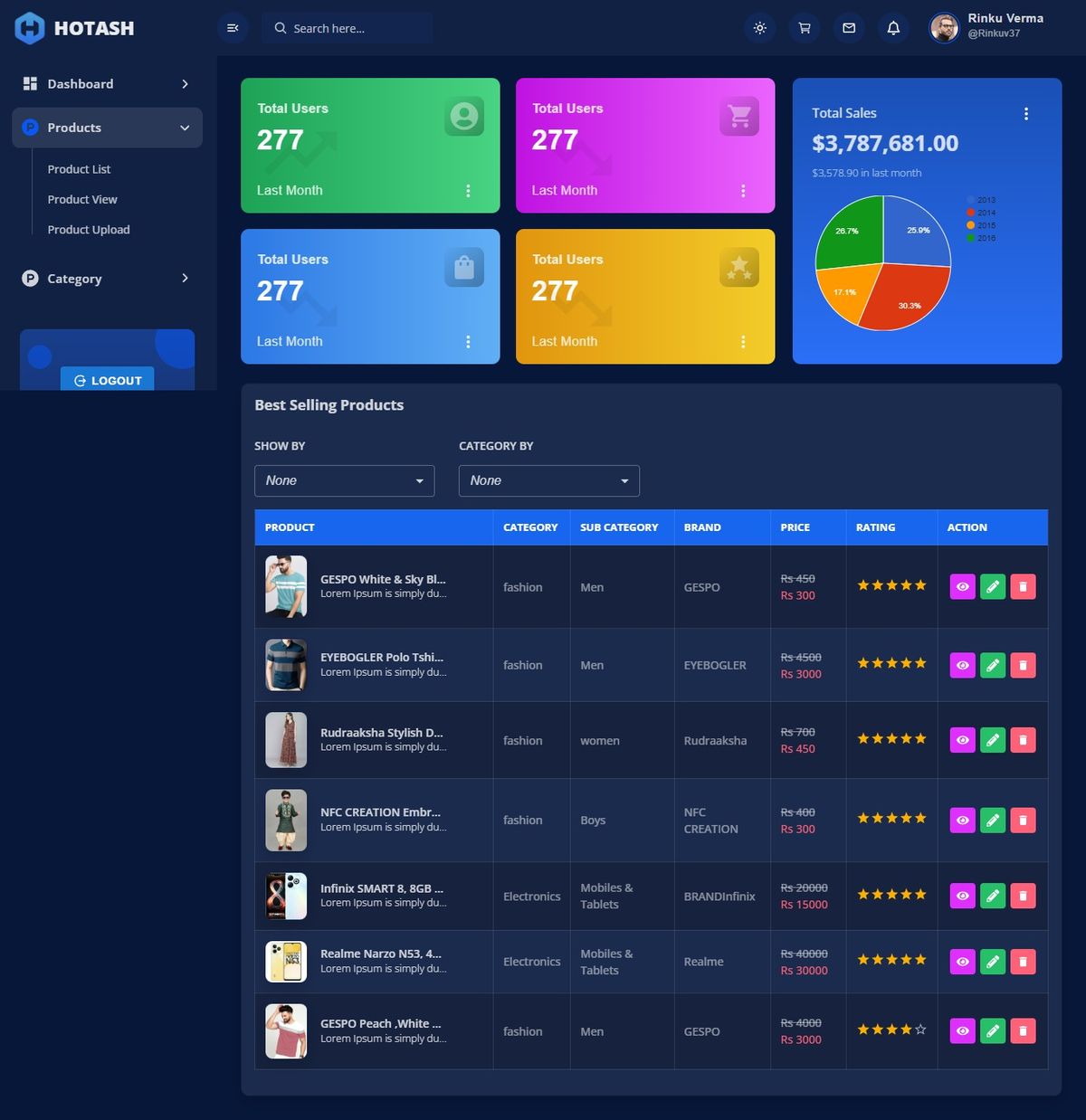Open the CATEGORY BY dropdown
This screenshot has height=1120, width=1086.
pyautogui.click(x=549, y=480)
